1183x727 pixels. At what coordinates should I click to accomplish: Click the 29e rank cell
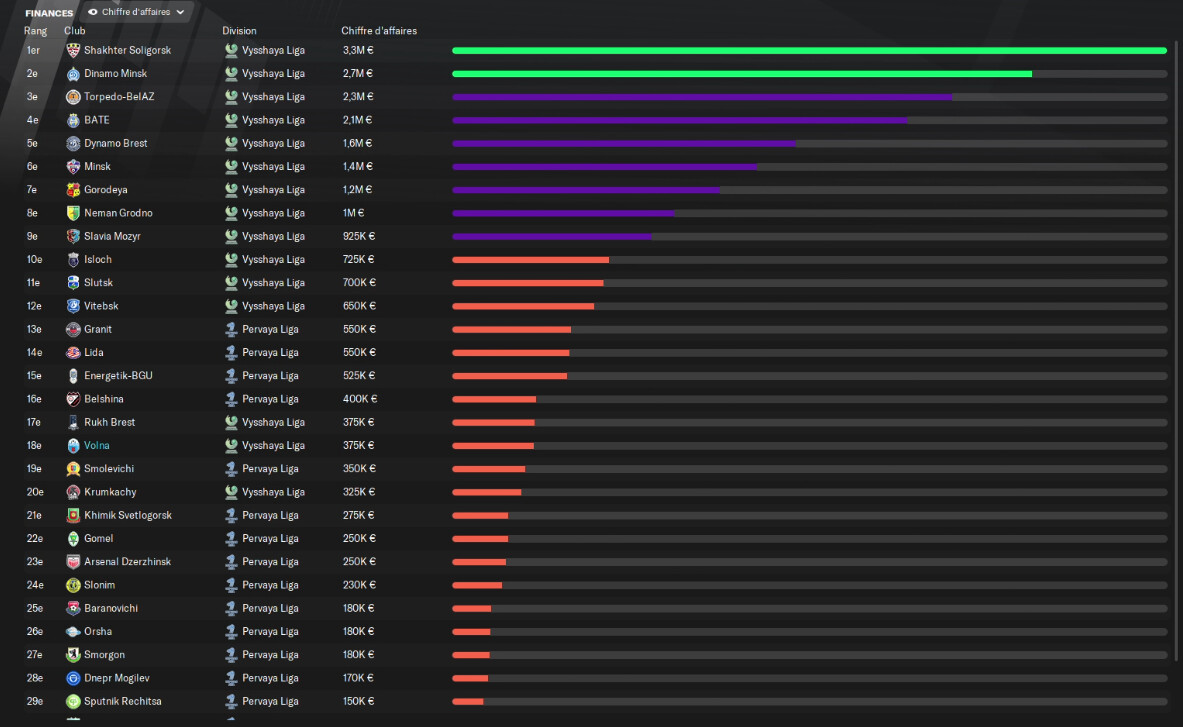click(35, 701)
